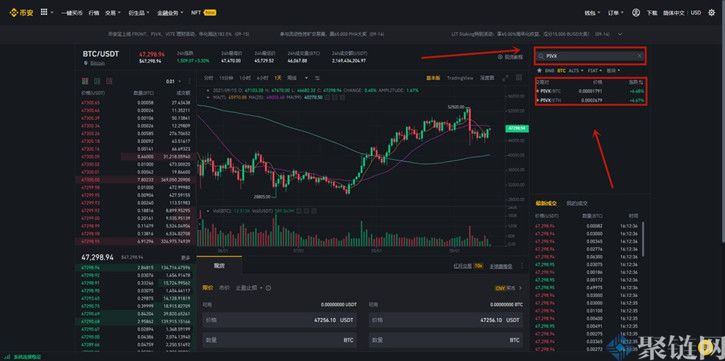Click sell-side amount input in BTC
This screenshot has height=361, width=725.
(446, 340)
